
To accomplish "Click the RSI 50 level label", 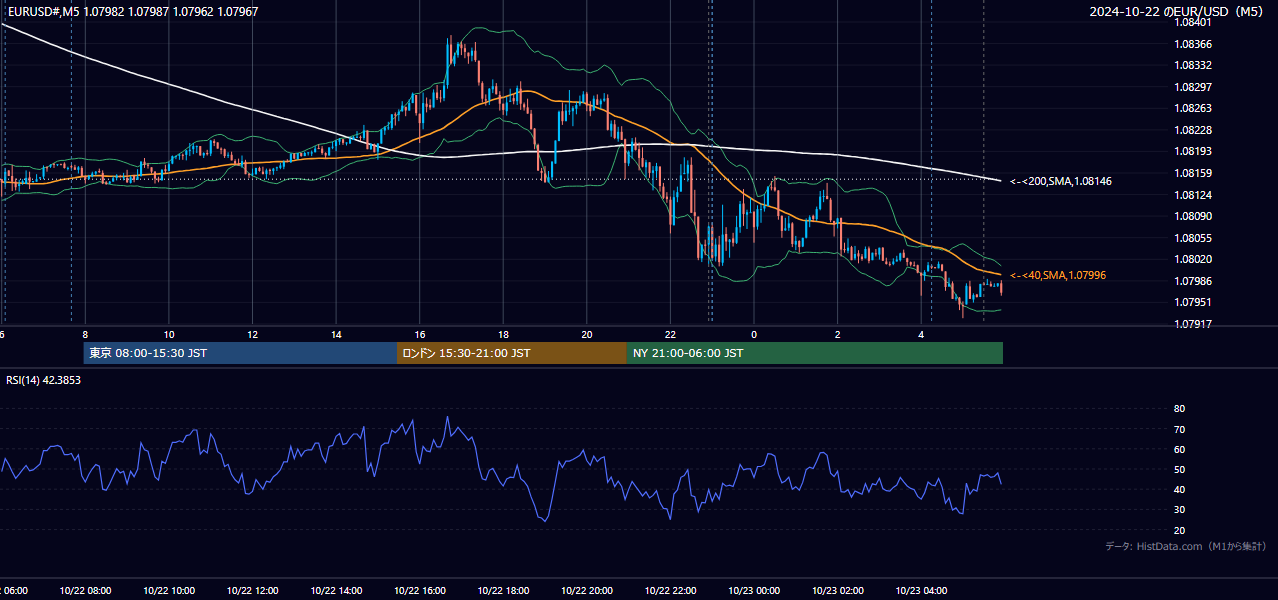I will point(1179,469).
